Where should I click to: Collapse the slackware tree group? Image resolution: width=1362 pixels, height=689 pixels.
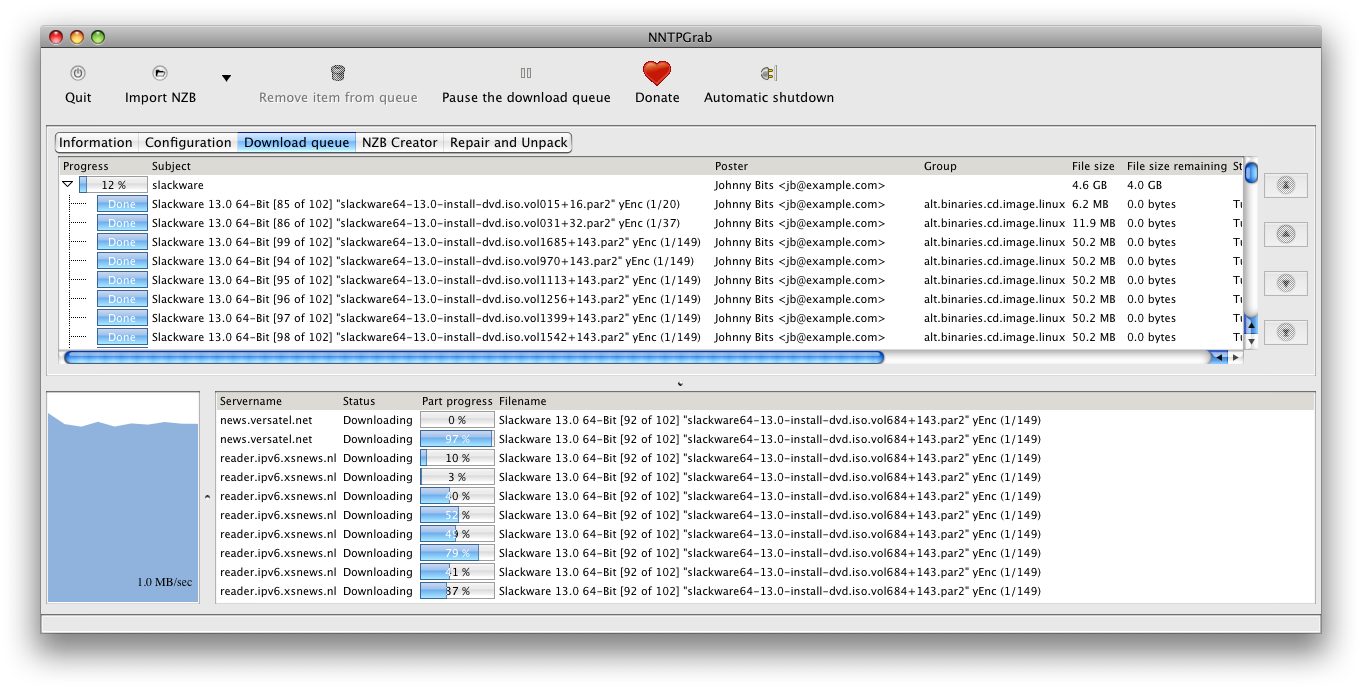[68, 185]
